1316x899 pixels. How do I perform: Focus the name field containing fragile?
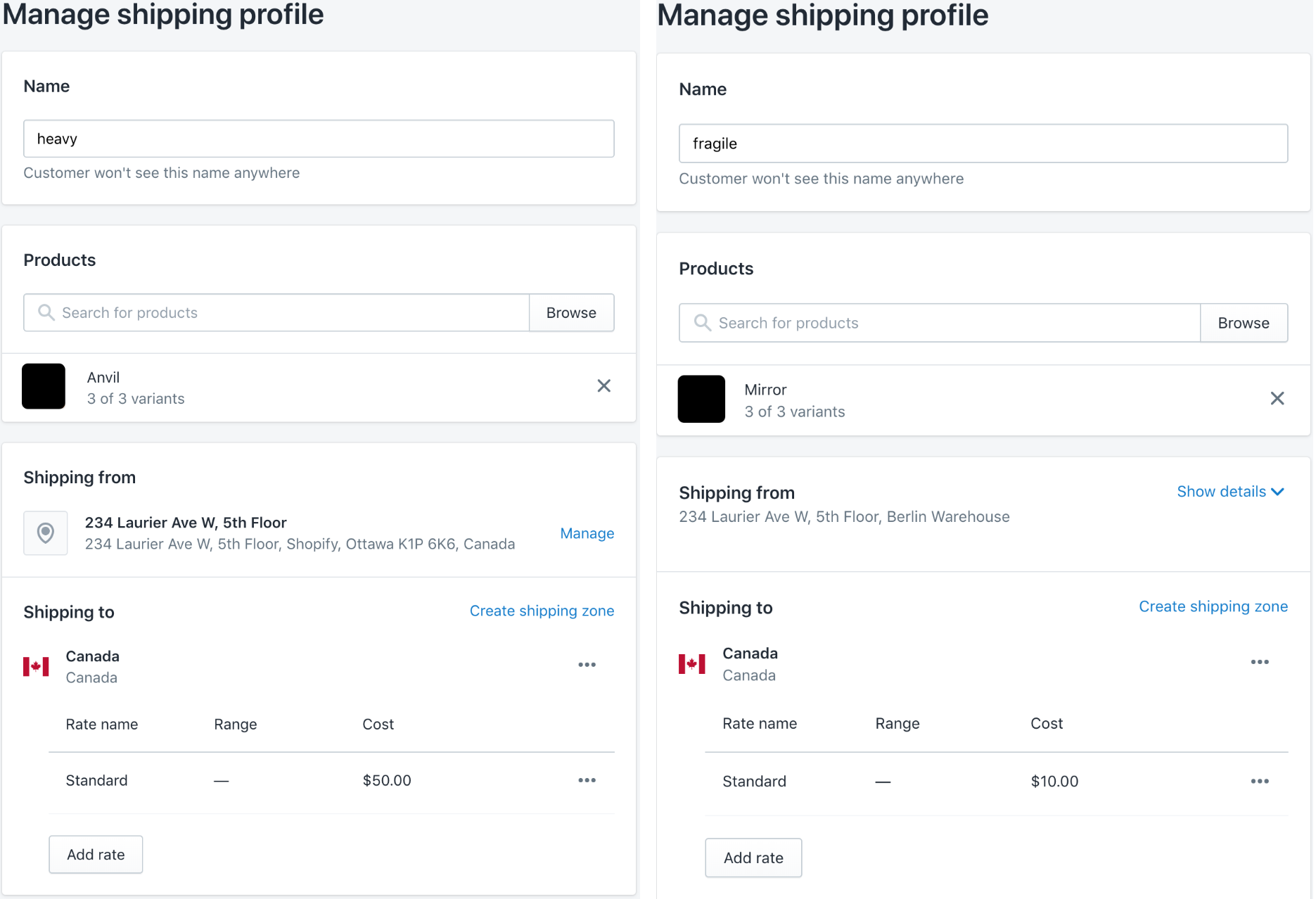pos(983,144)
